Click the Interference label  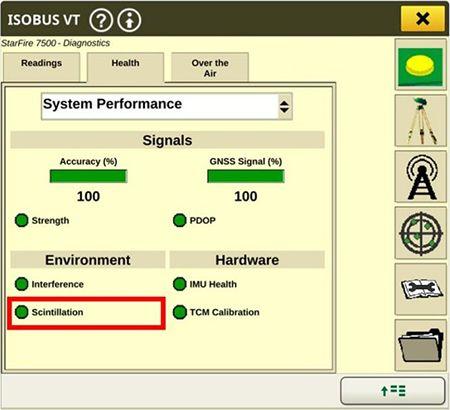(58, 284)
